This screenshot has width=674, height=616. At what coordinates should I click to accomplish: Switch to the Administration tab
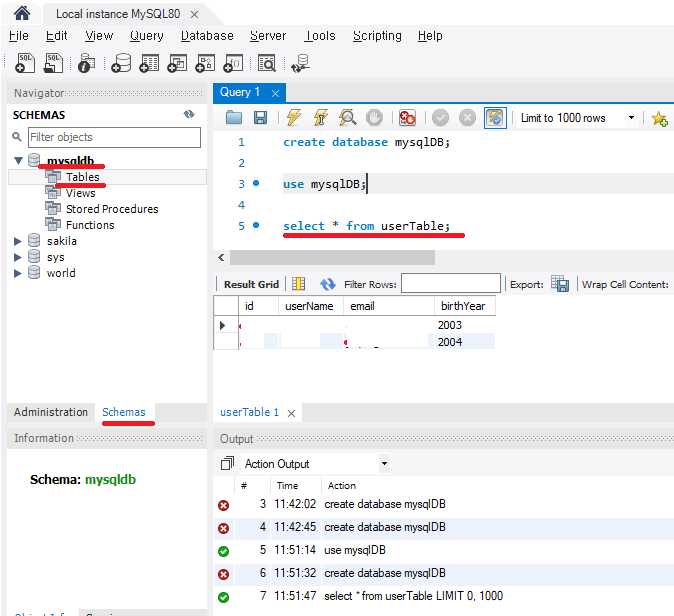(51, 412)
